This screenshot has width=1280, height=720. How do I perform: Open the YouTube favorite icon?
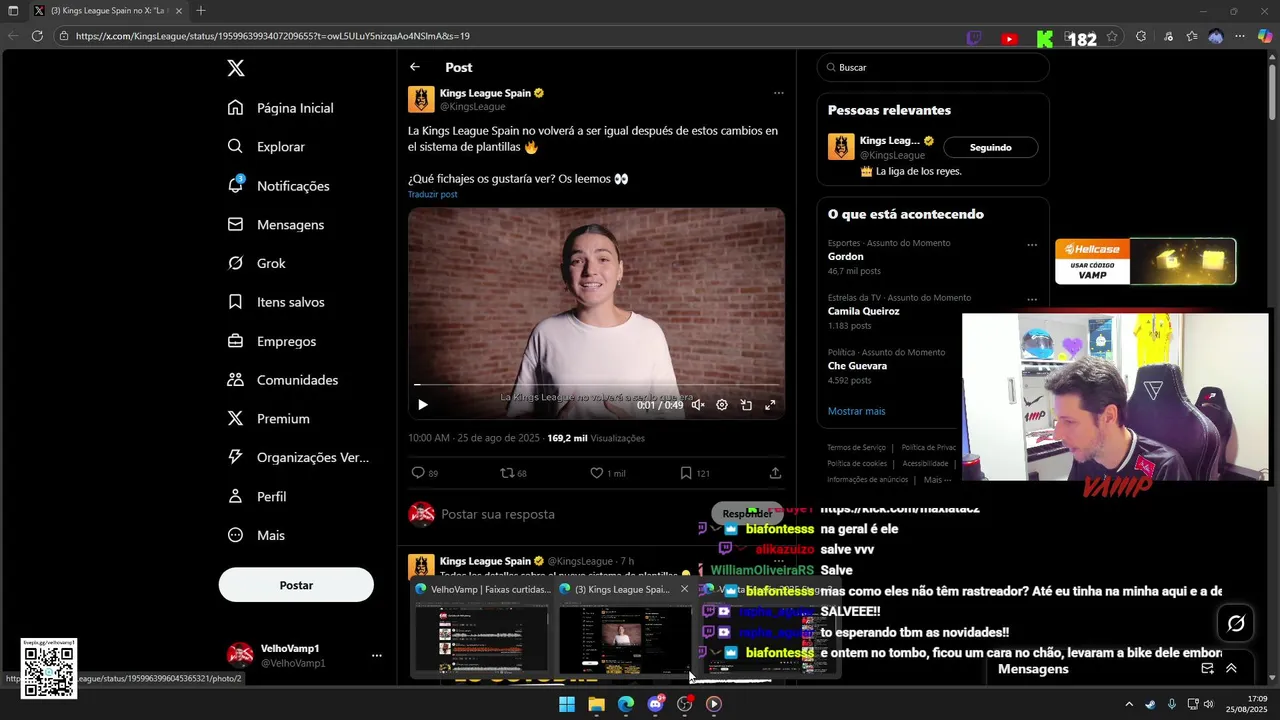click(1009, 39)
